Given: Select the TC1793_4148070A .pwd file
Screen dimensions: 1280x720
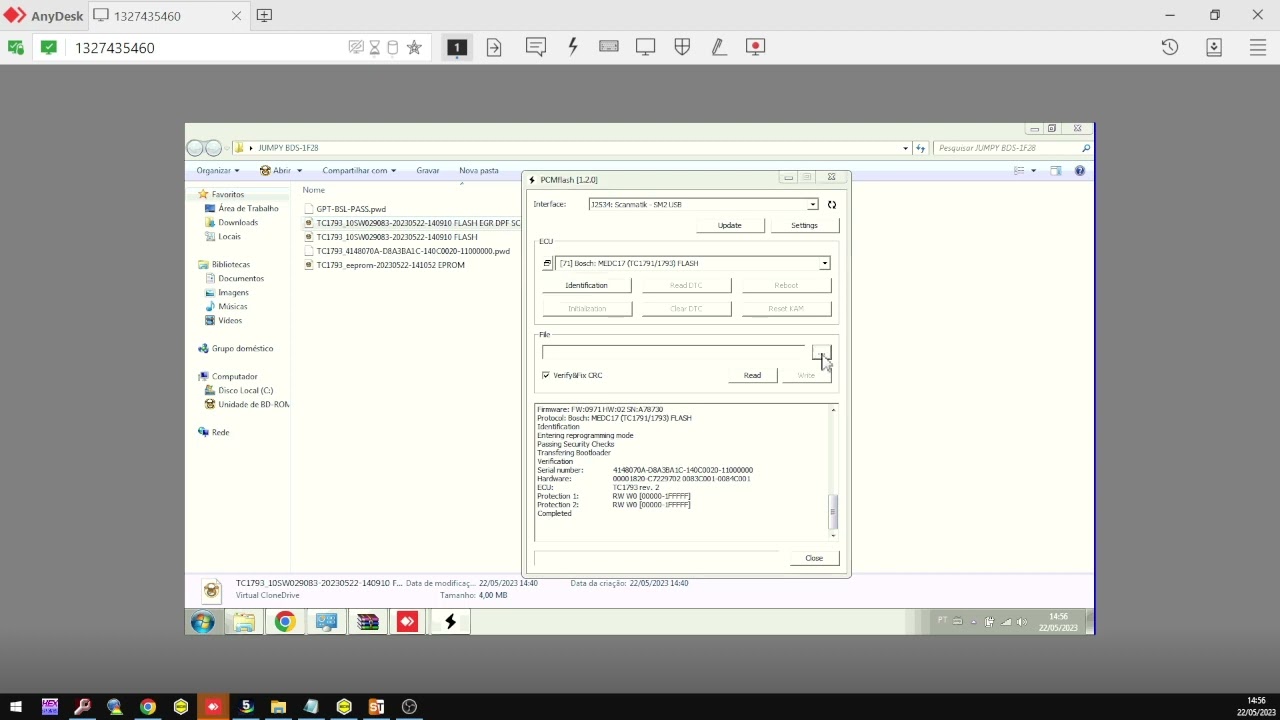Looking at the screenshot, I should 413,252.
